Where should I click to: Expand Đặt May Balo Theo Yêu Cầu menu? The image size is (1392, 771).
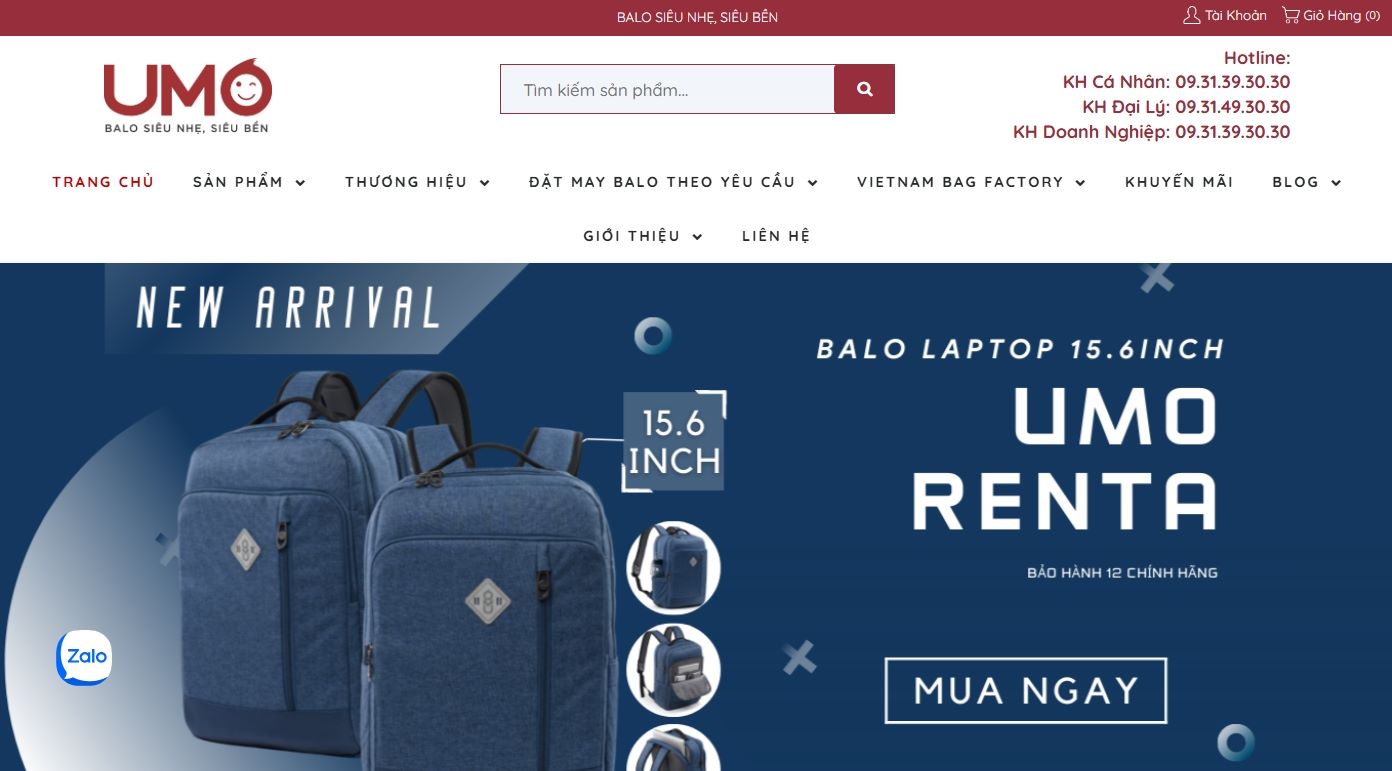coord(674,182)
